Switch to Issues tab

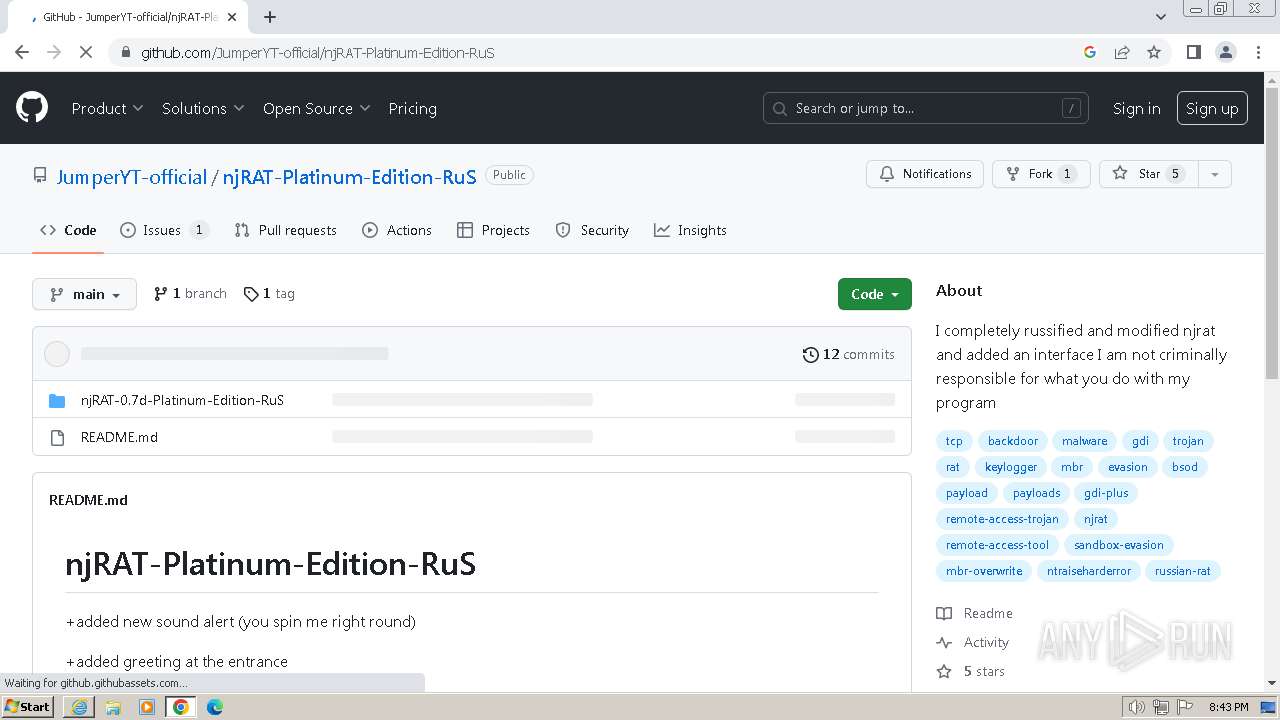click(164, 230)
